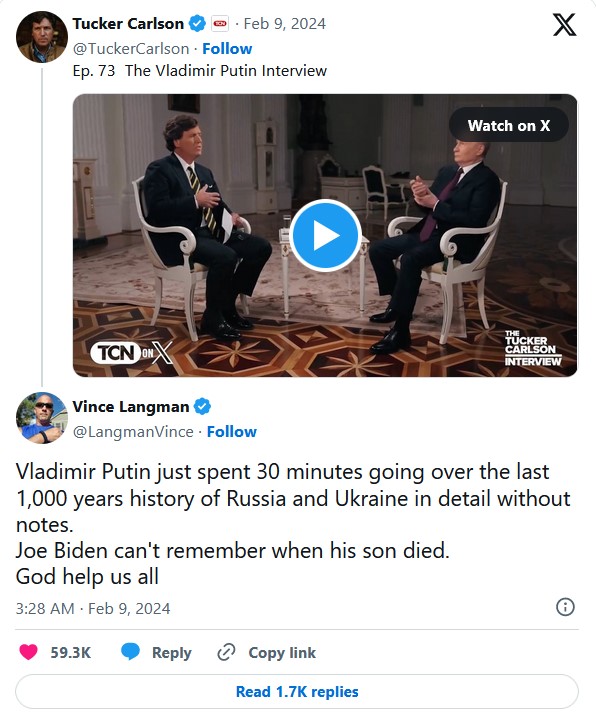This screenshot has height=715, width=596.
Task: Open Vince Langman's profile picture
Action: [41, 418]
